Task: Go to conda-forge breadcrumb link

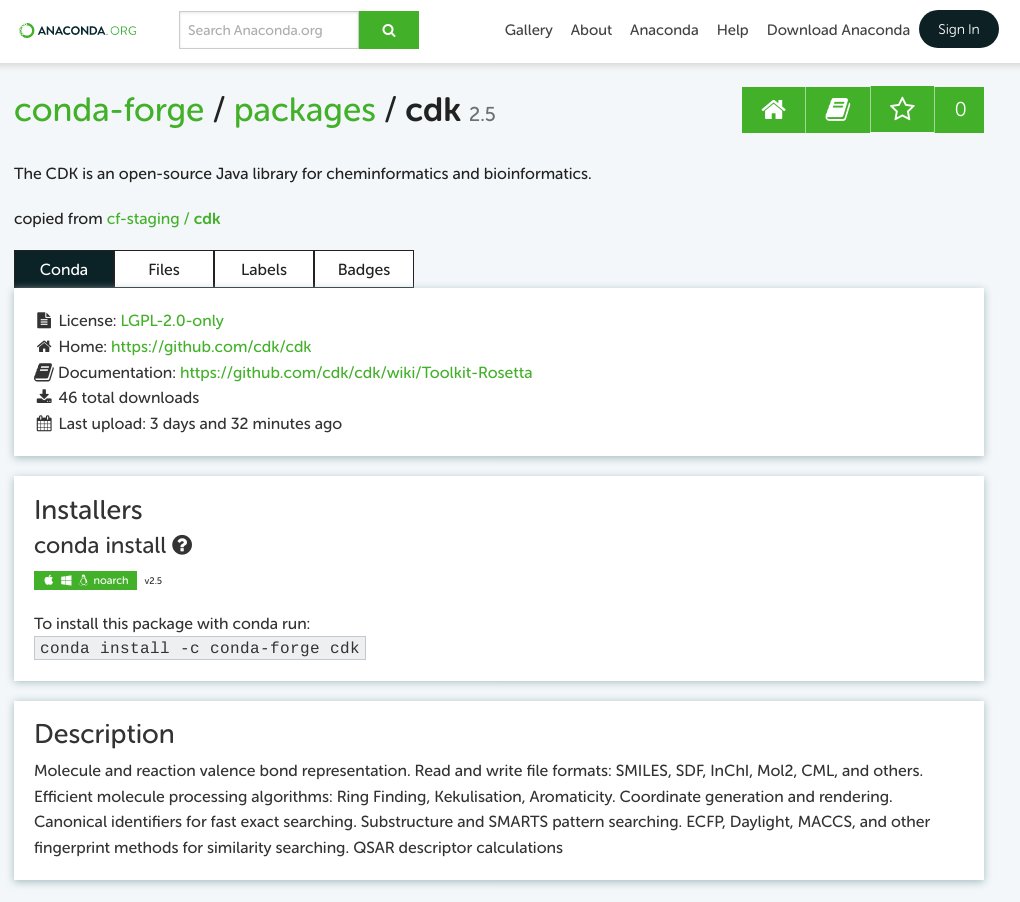Action: (109, 110)
